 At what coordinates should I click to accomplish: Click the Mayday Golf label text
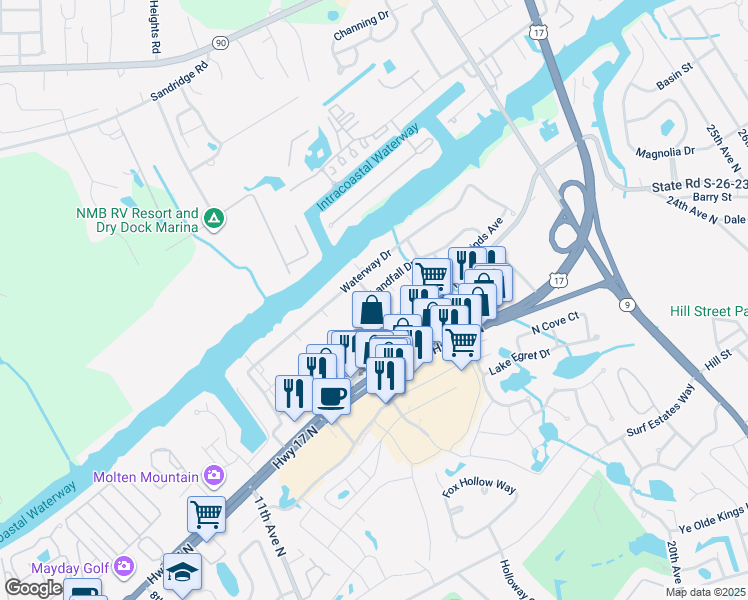71,569
